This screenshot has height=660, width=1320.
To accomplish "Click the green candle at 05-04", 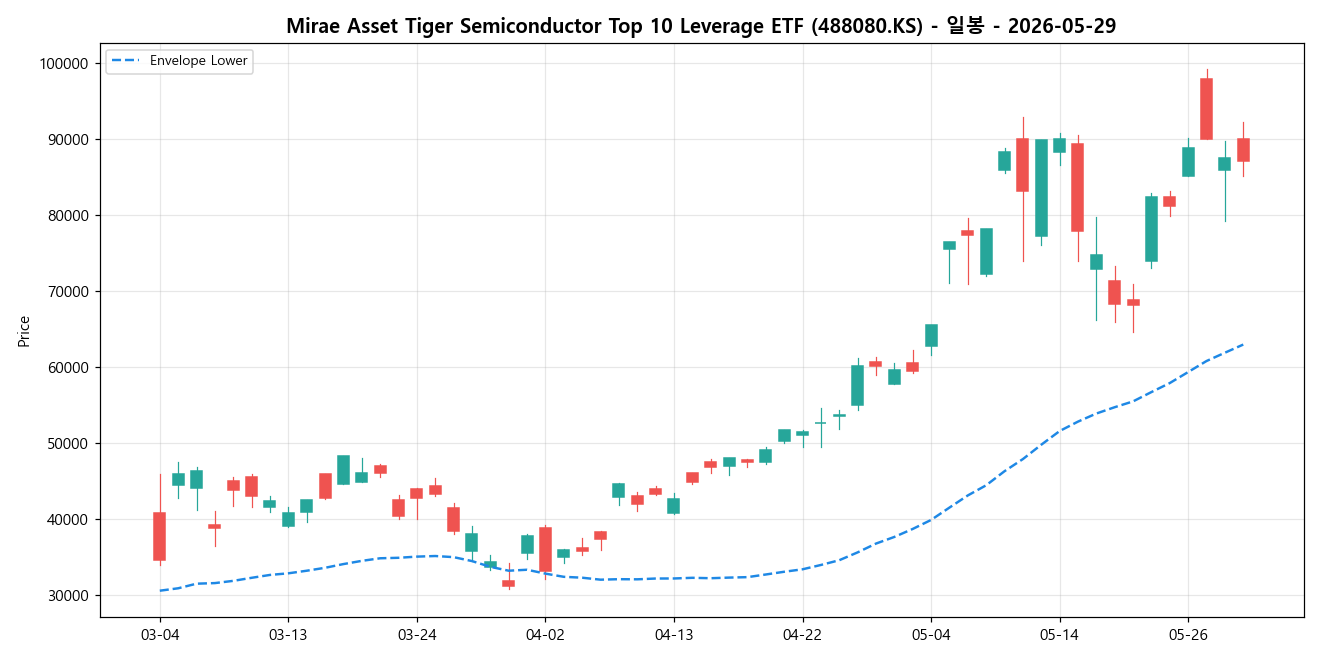I will click(931, 335).
